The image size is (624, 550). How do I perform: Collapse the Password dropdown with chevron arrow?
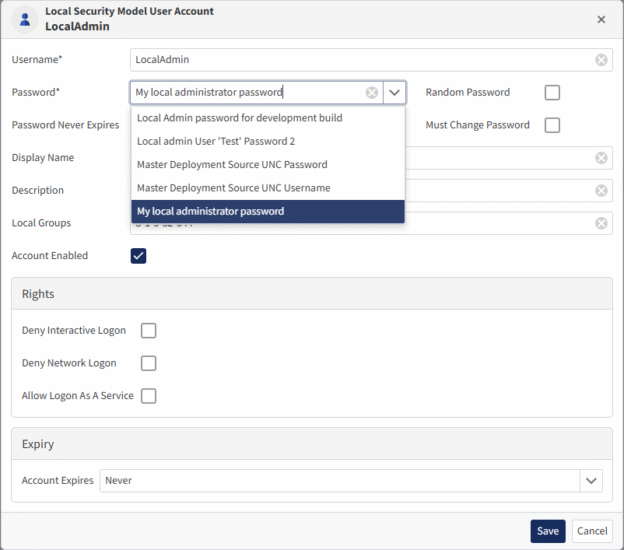tap(394, 93)
